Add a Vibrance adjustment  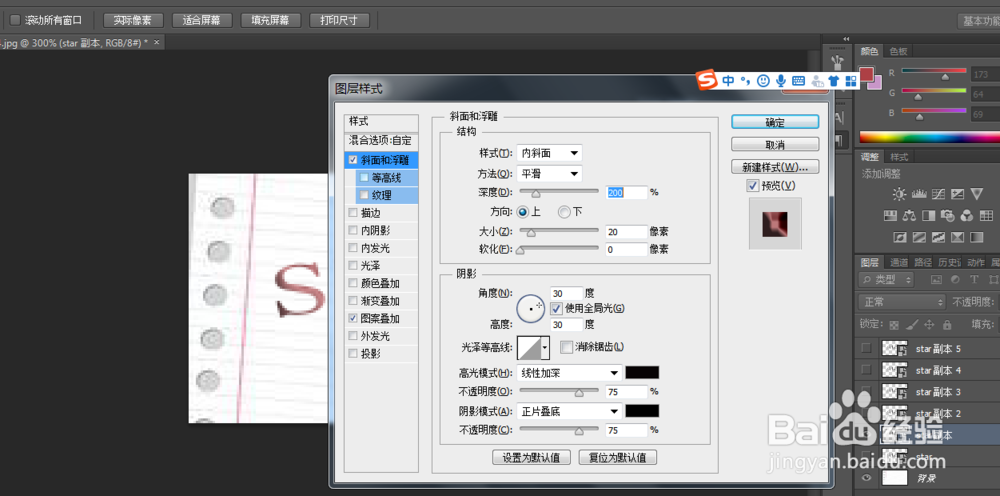[976, 194]
